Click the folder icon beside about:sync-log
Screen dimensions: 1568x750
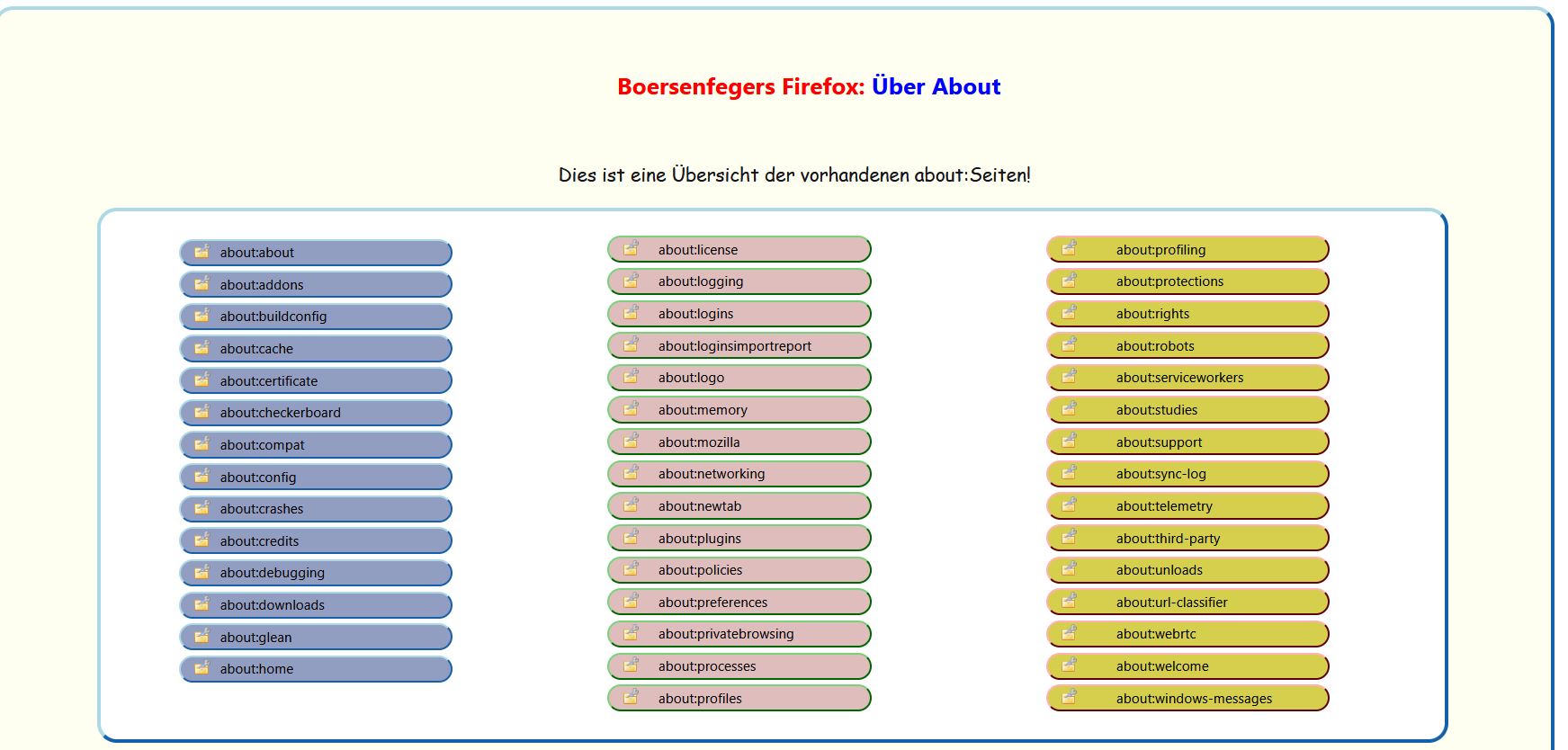pyautogui.click(x=1069, y=472)
